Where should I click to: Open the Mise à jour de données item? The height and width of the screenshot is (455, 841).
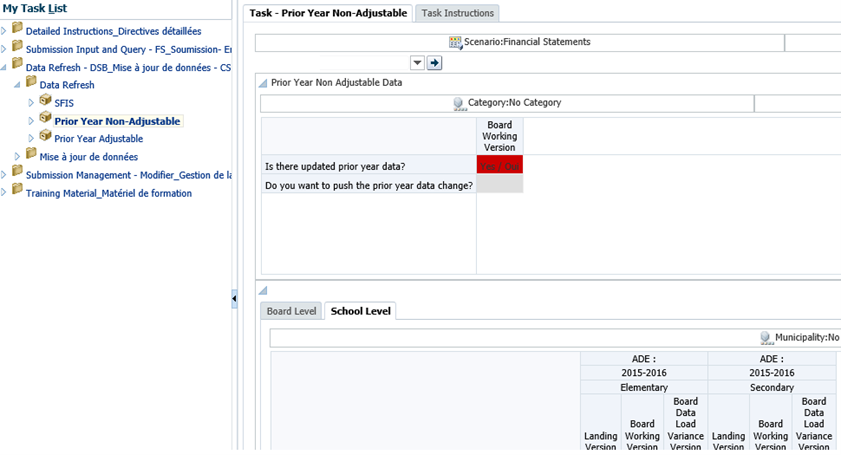[x=88, y=157]
